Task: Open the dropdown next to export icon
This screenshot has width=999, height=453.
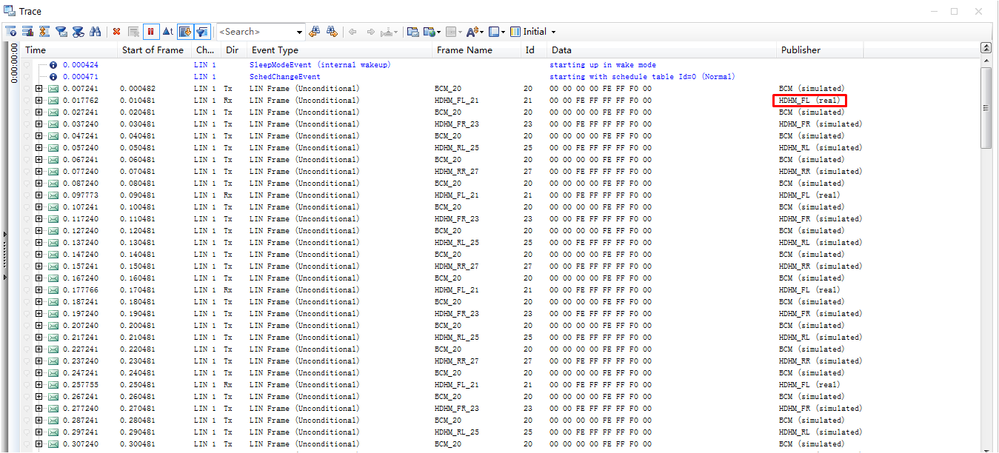Action: pyautogui.click(x=439, y=31)
